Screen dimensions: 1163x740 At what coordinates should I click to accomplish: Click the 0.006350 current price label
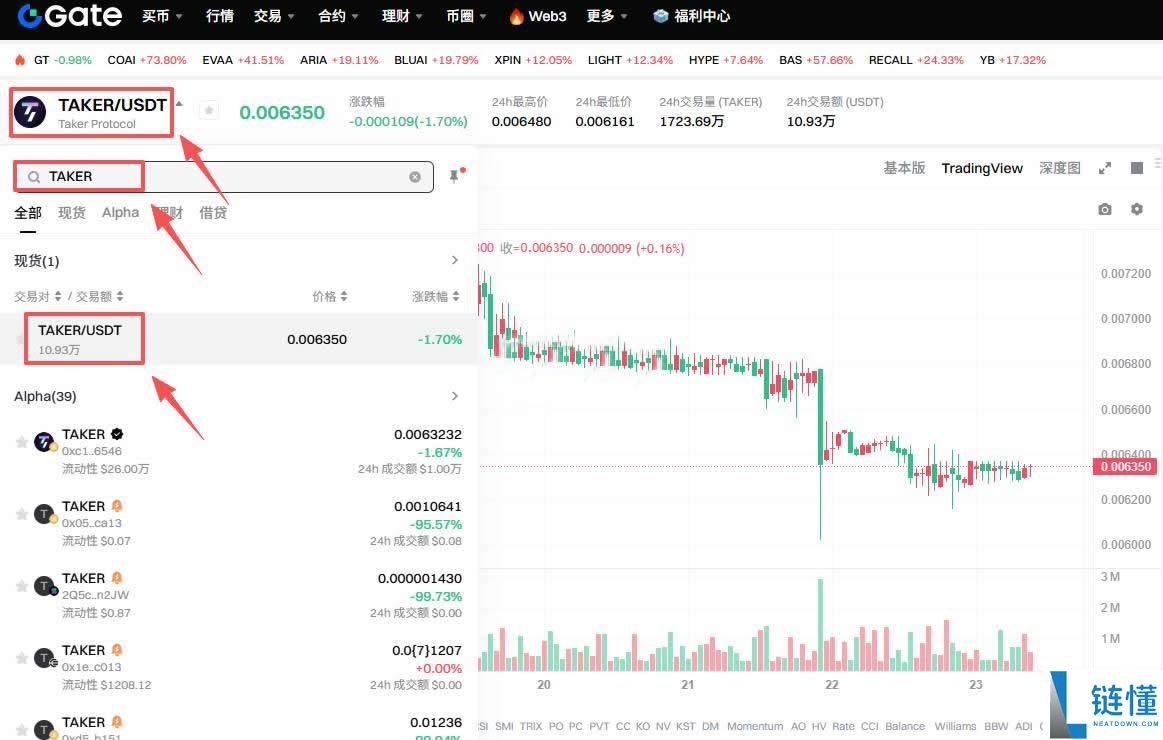click(1125, 466)
